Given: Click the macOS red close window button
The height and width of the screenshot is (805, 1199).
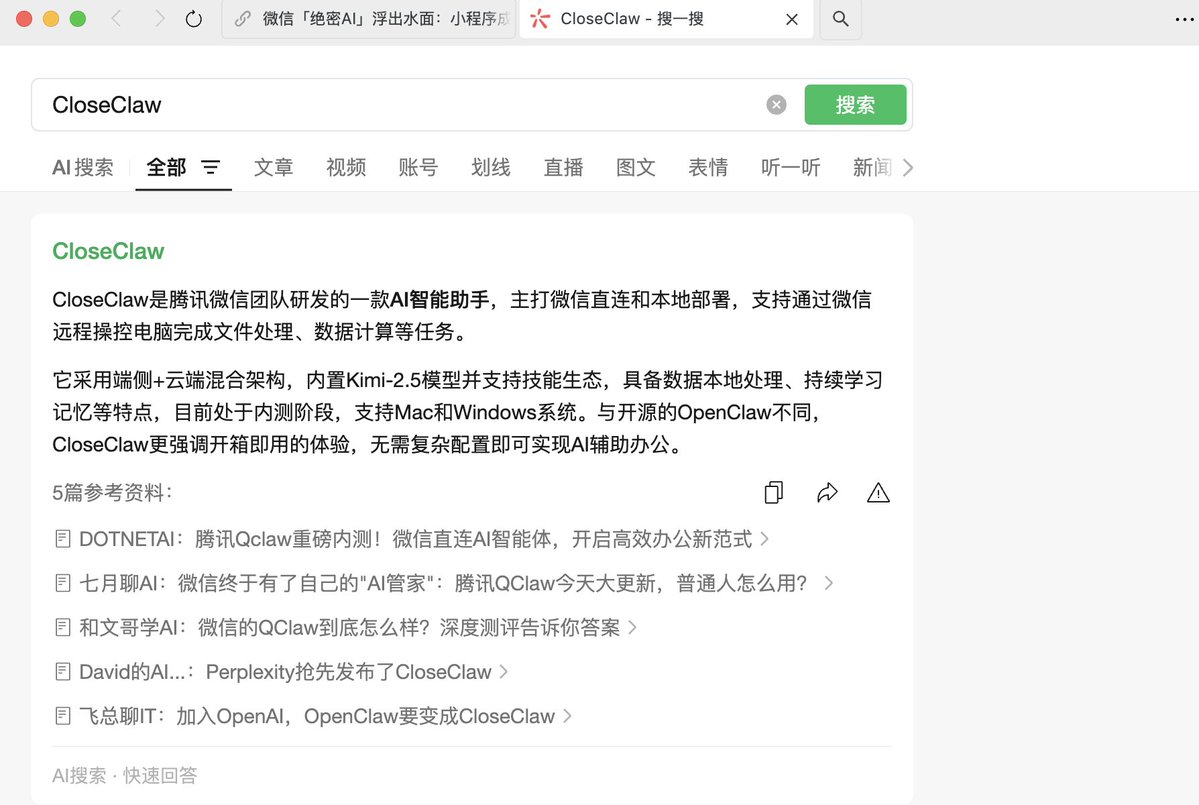Looking at the screenshot, I should (x=24, y=19).
